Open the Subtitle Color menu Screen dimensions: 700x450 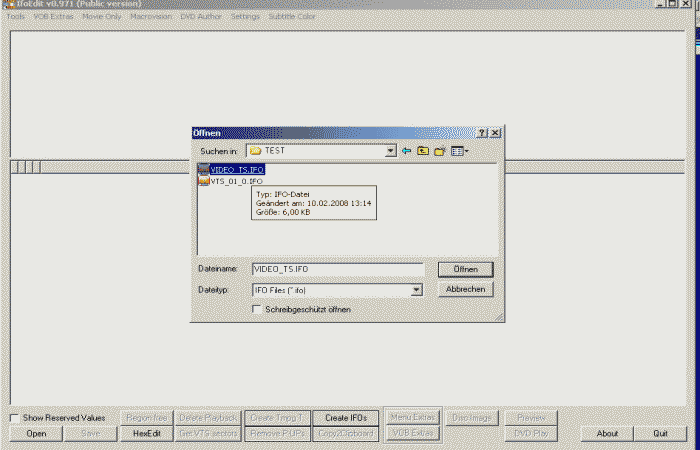click(292, 17)
